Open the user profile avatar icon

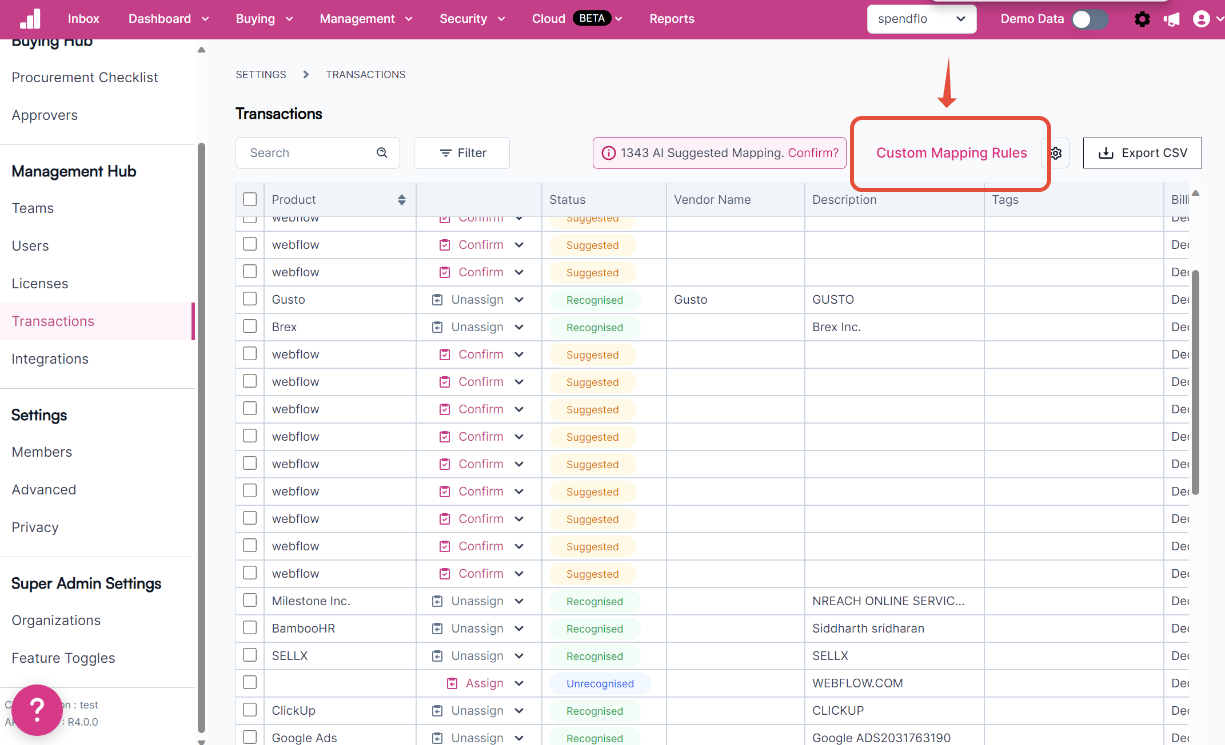click(x=1201, y=19)
